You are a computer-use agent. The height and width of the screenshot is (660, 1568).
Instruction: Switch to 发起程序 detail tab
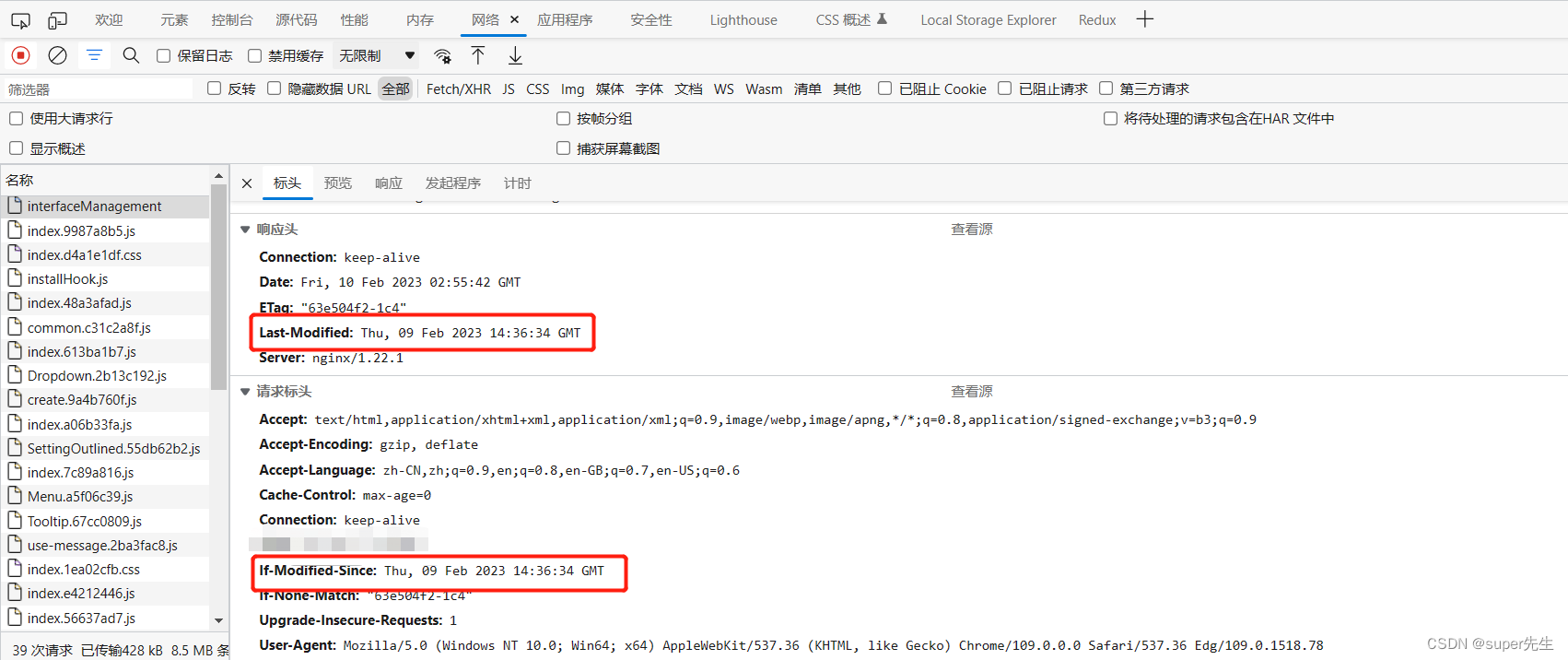point(453,183)
